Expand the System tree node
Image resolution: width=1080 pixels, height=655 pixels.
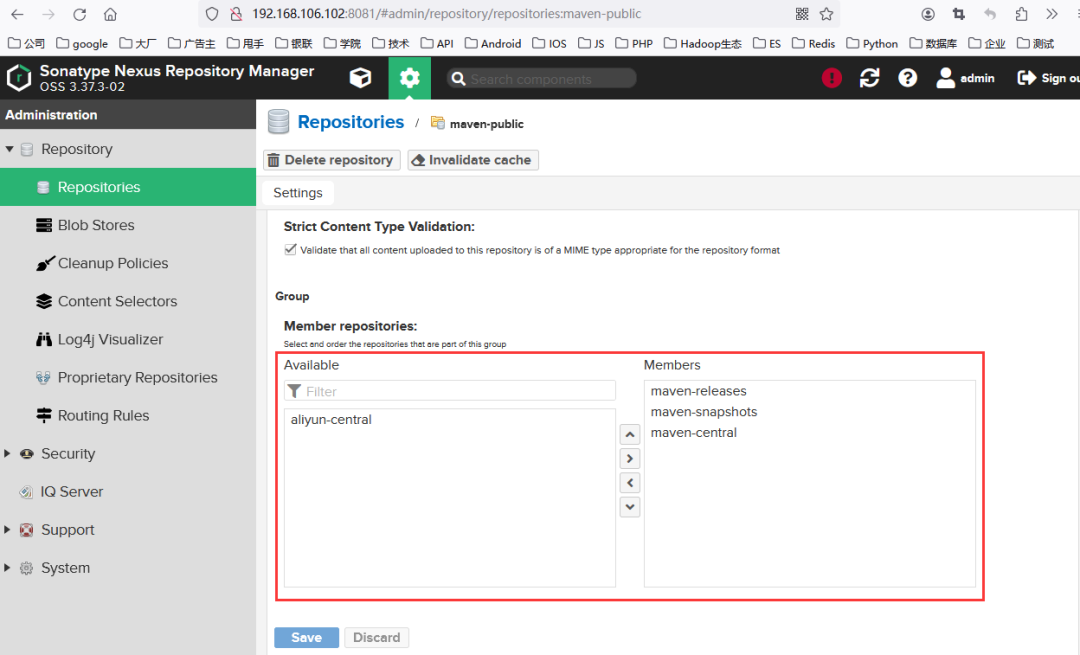click(8, 568)
